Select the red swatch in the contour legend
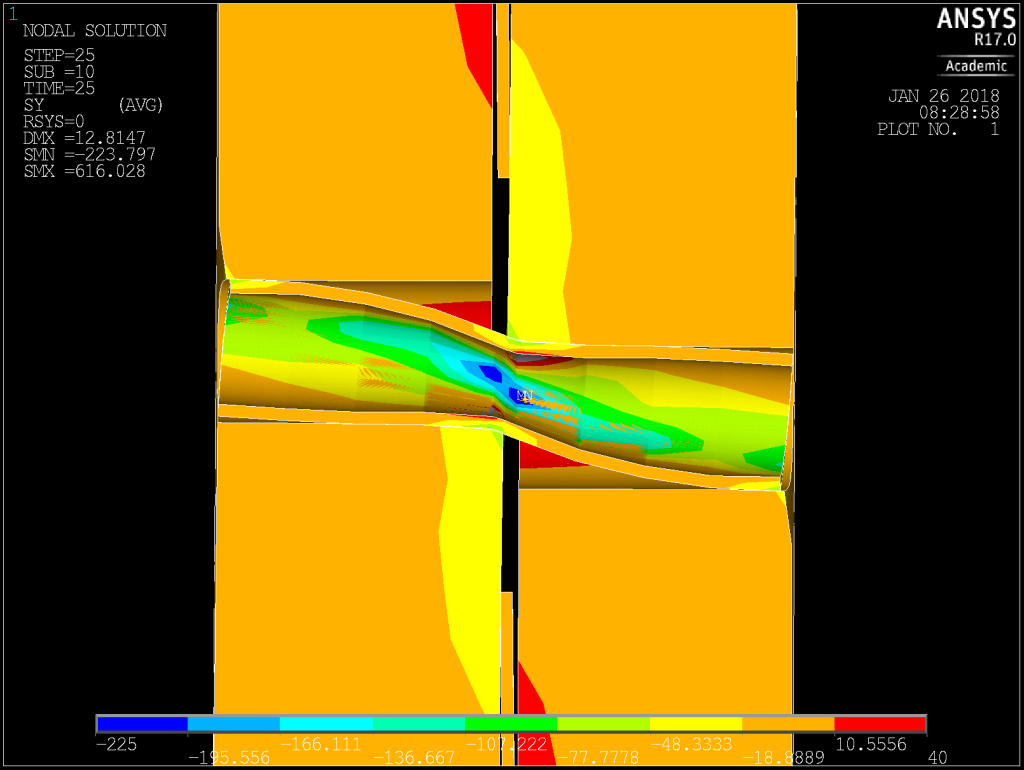This screenshot has height=770, width=1024. [x=880, y=724]
